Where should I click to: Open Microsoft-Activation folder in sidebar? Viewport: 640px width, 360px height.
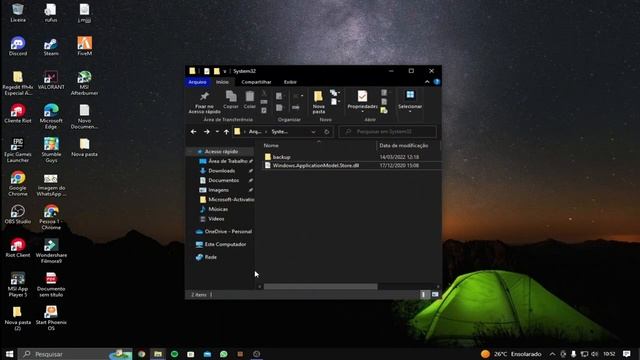click(x=231, y=200)
